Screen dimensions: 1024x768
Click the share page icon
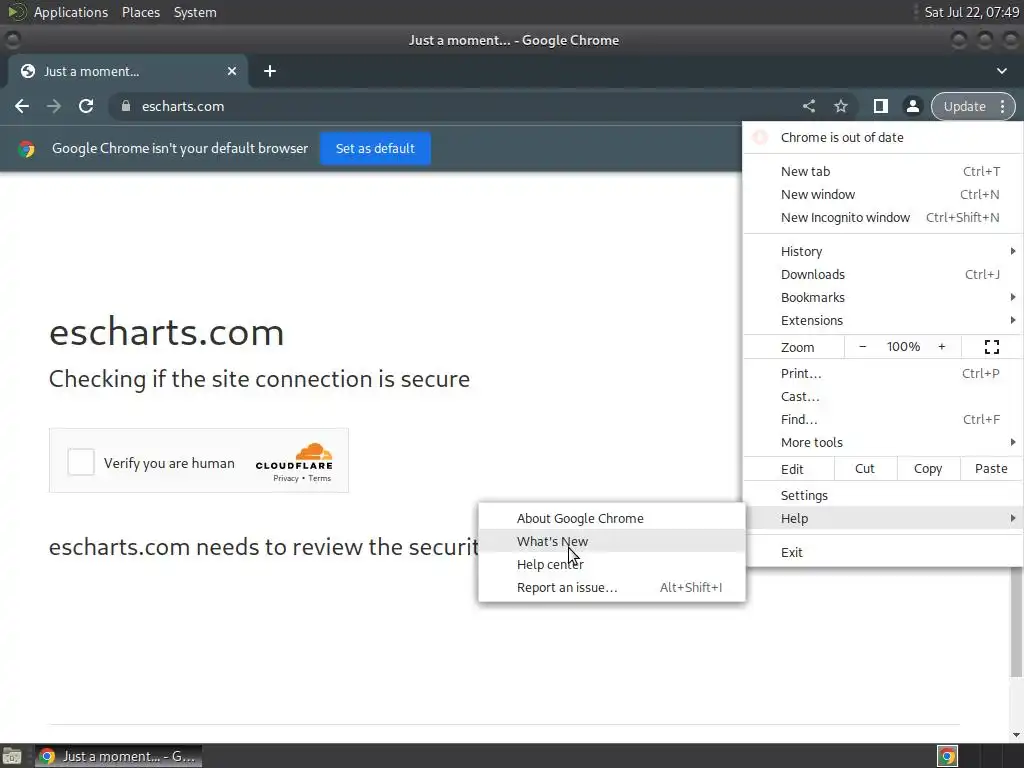coord(809,106)
